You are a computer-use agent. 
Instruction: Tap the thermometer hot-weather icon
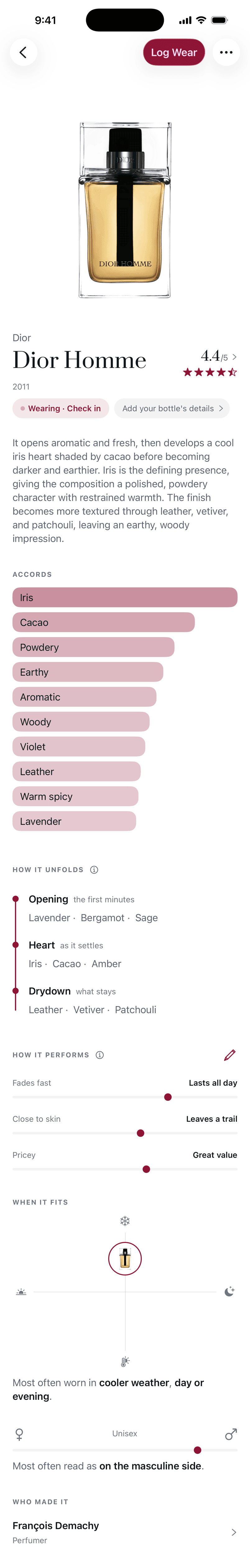pos(125,1362)
